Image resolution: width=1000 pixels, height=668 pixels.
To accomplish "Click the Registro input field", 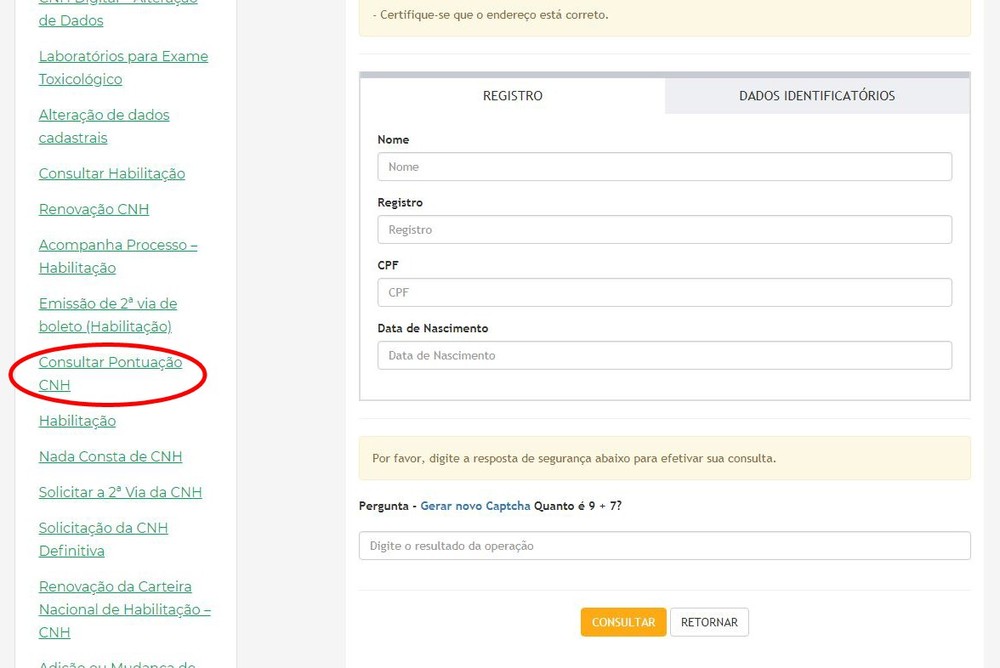I will pos(663,229).
